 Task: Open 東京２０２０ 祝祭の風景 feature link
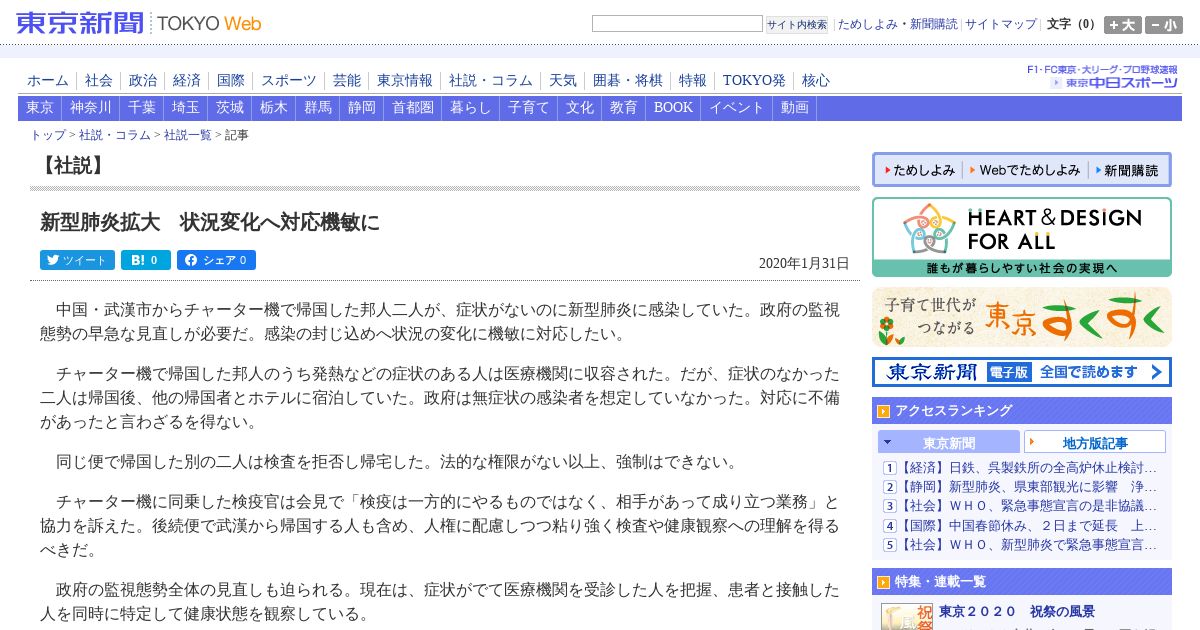[x=1017, y=611]
